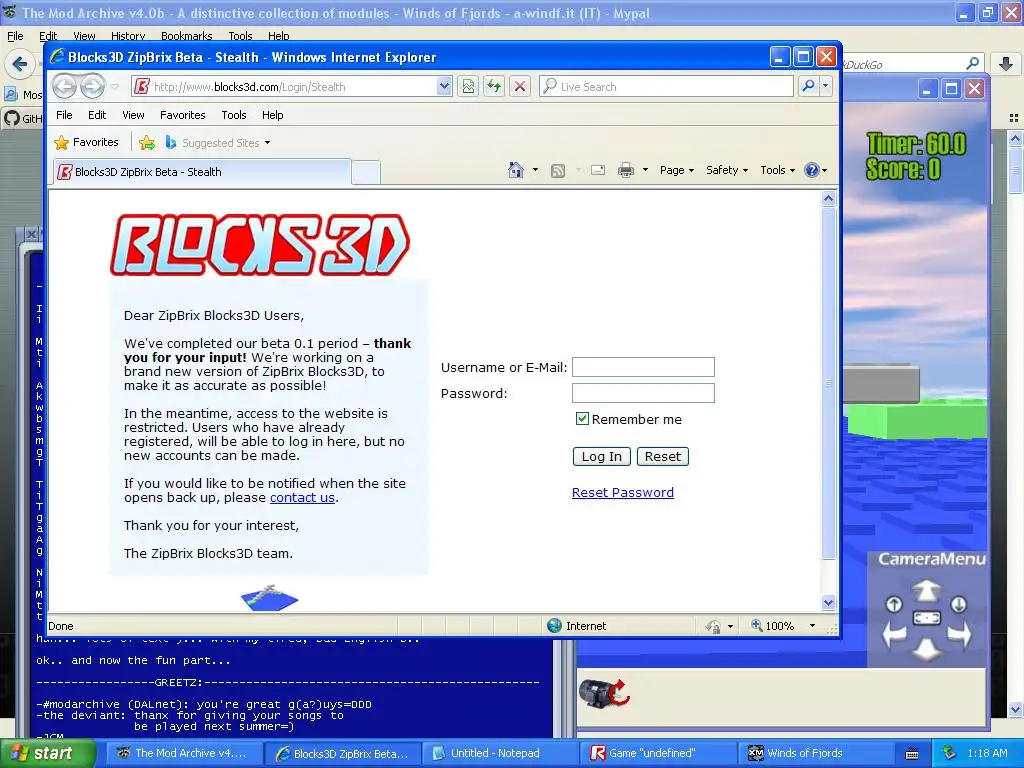Viewport: 1024px width, 768px height.
Task: Open the Favorites star button
Action: point(87,142)
